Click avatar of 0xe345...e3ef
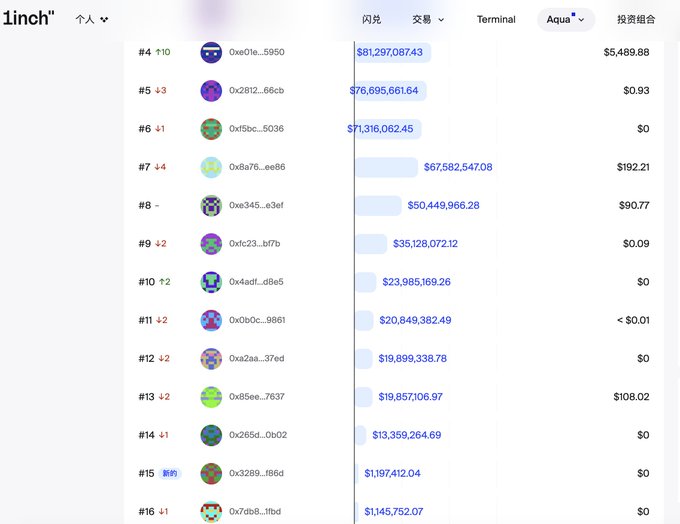Screen dimensions: 680x524 211,205
